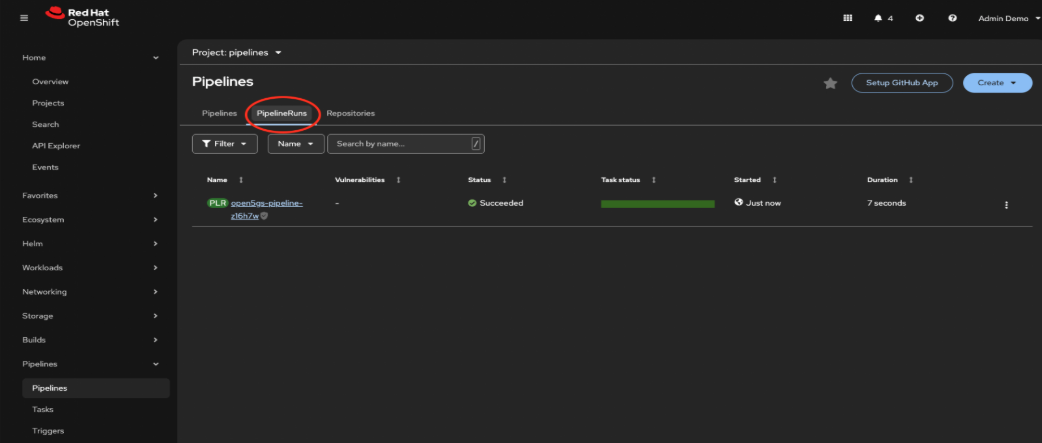Click the Setup GitHub App button
This screenshot has width=1042, height=443.
[901, 83]
